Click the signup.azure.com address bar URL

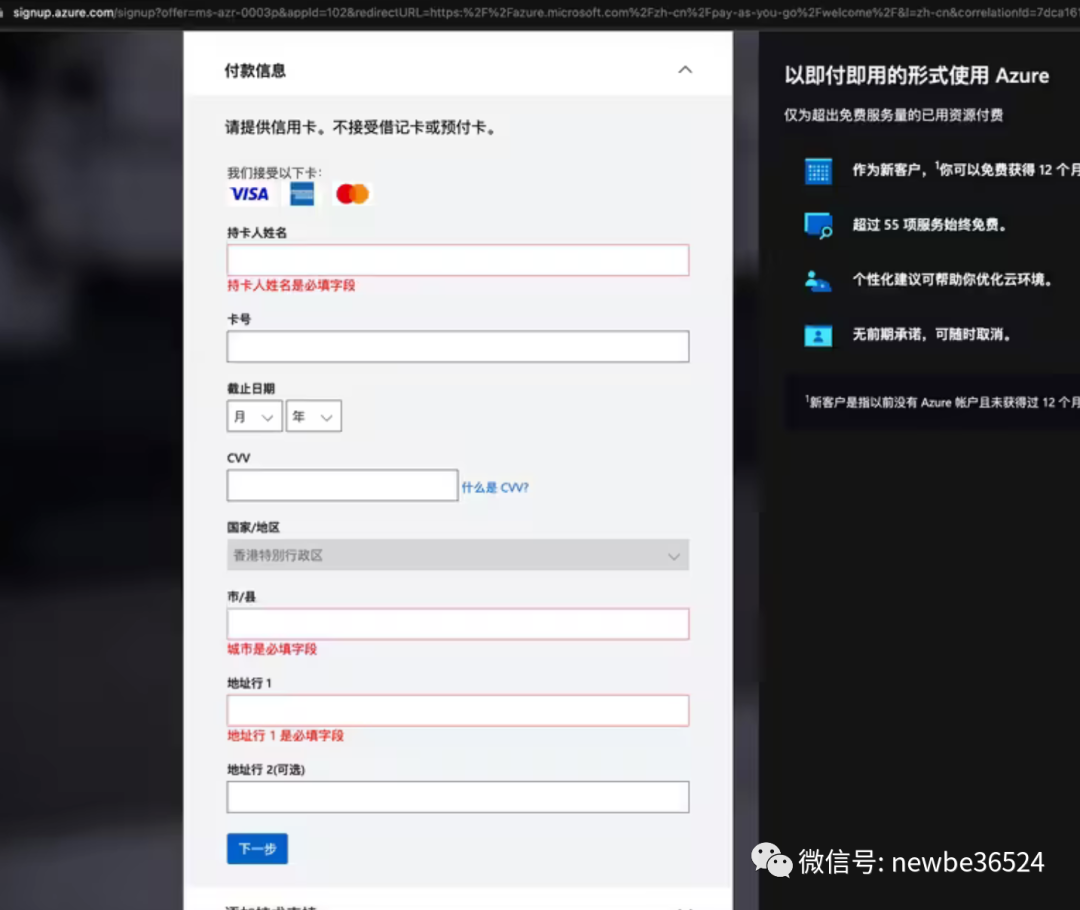pos(544,12)
